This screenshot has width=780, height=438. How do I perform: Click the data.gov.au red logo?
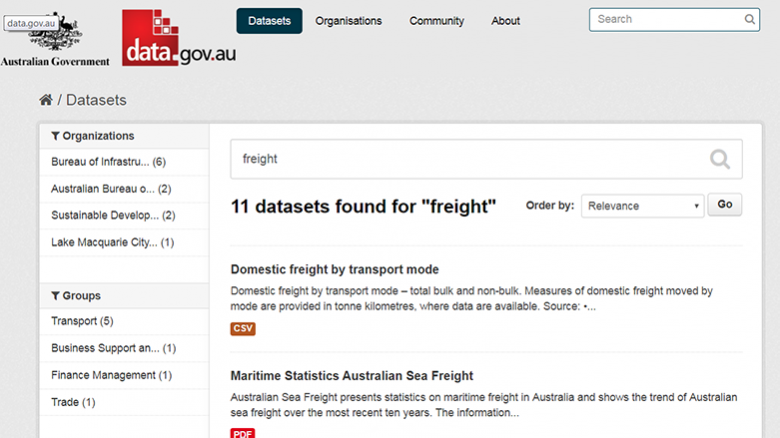[179, 38]
